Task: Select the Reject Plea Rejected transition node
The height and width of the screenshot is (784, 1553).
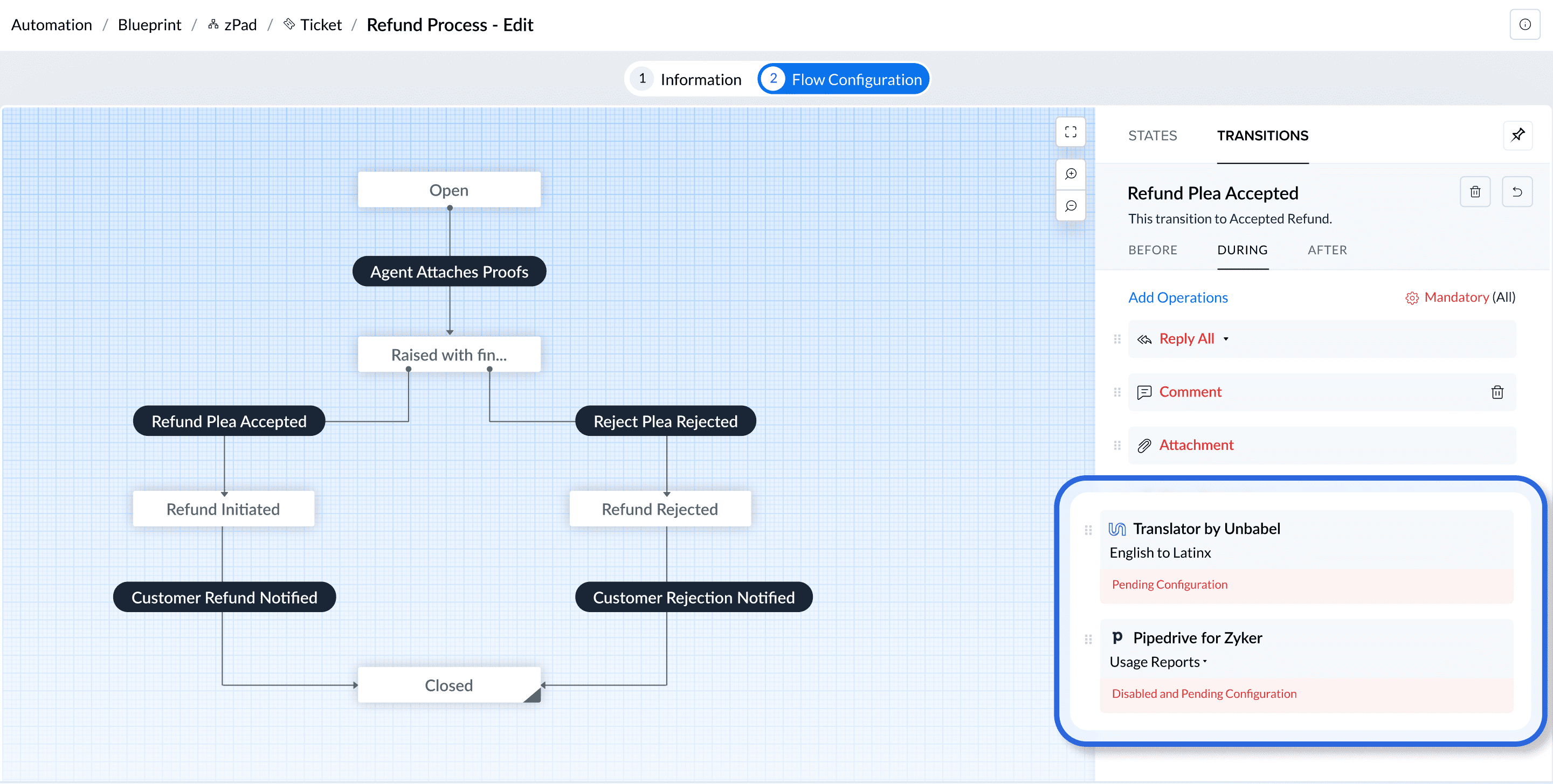Action: [665, 421]
